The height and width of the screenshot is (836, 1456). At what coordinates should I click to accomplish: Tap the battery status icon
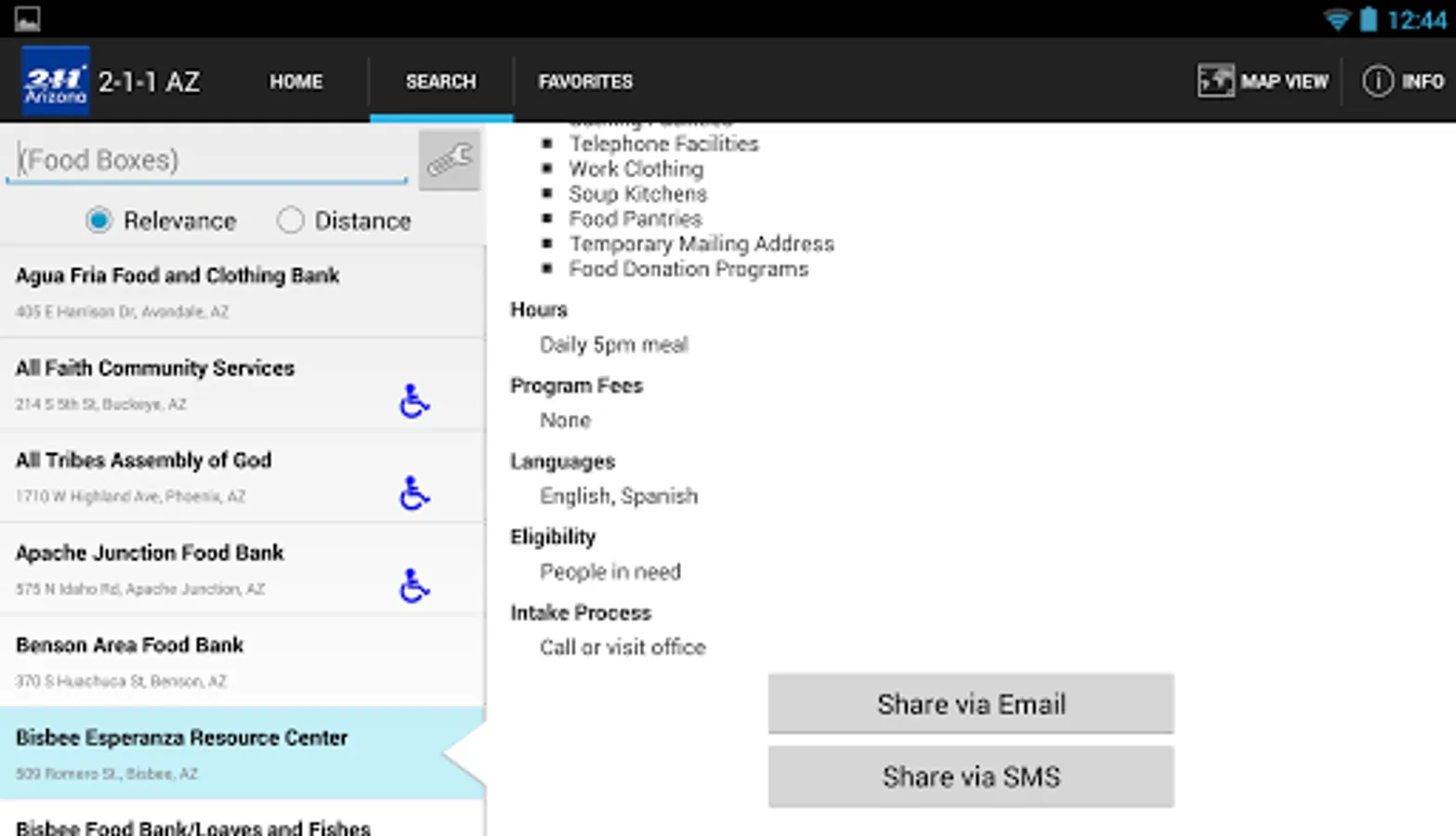click(x=1369, y=20)
